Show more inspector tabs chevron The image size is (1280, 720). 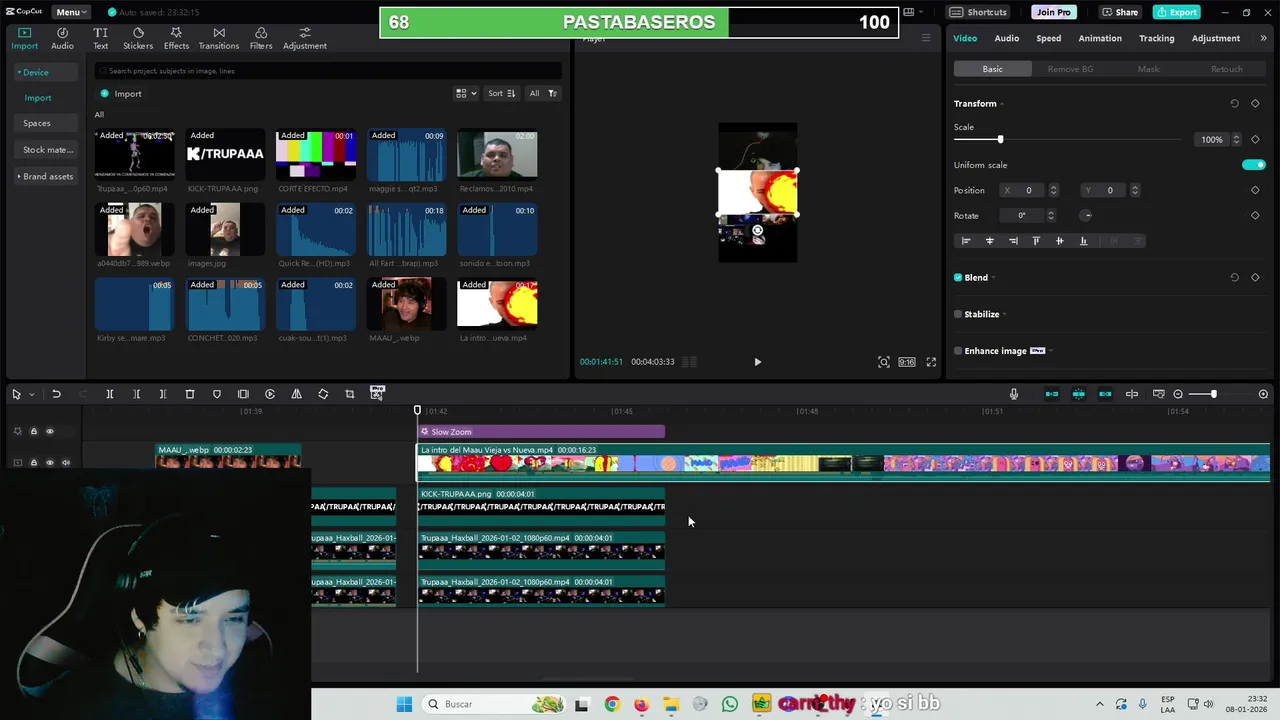pyautogui.click(x=1263, y=38)
